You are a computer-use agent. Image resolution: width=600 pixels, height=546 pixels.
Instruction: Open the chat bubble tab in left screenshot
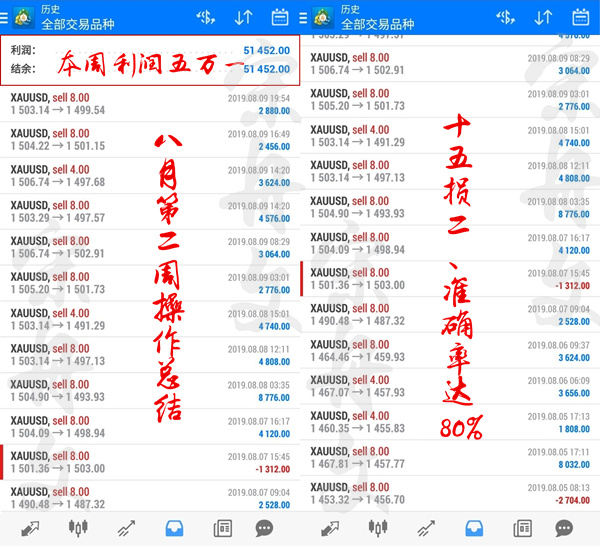click(264, 528)
